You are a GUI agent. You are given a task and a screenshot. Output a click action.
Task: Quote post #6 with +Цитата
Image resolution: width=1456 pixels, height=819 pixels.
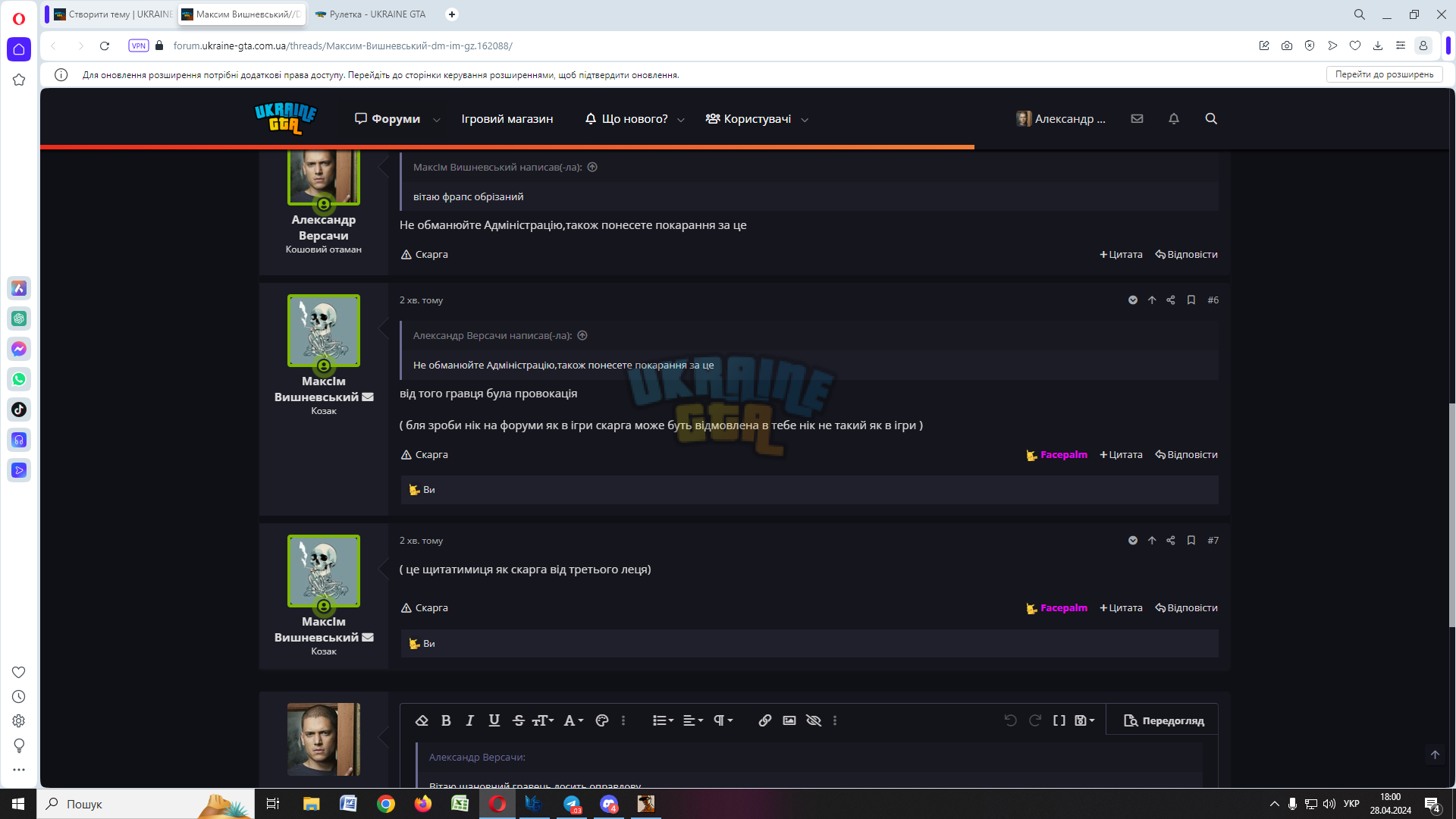(1121, 455)
